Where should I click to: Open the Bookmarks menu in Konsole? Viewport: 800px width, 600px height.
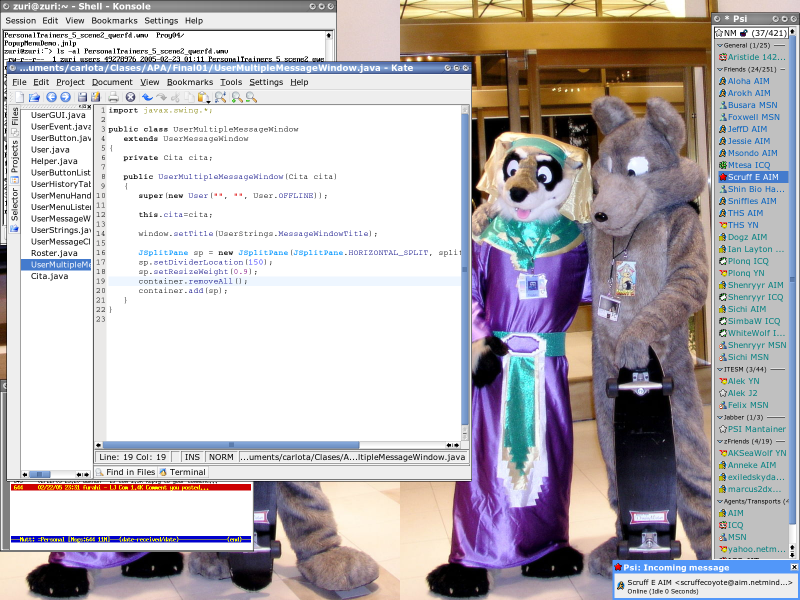pyautogui.click(x=114, y=20)
